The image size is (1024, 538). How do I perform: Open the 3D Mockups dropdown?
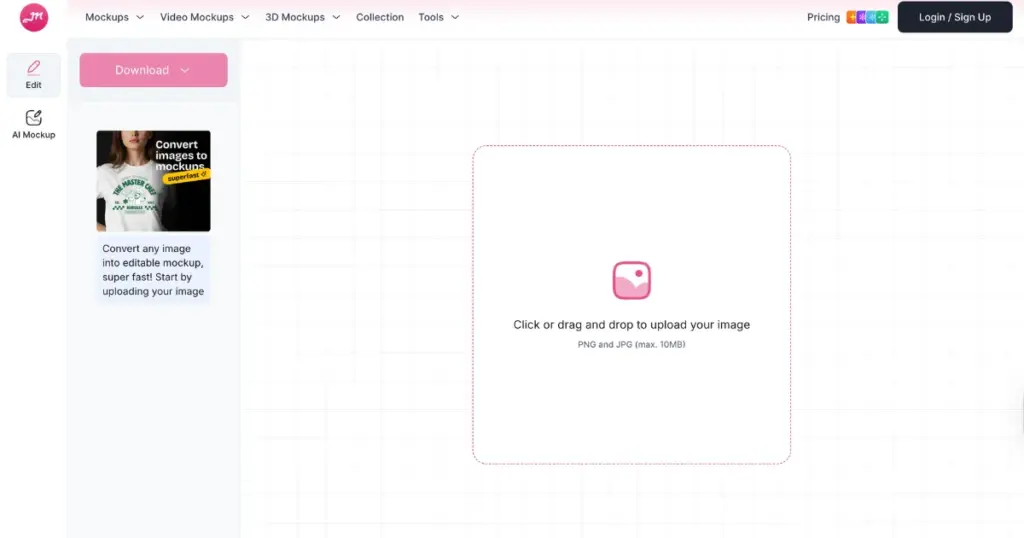[302, 17]
